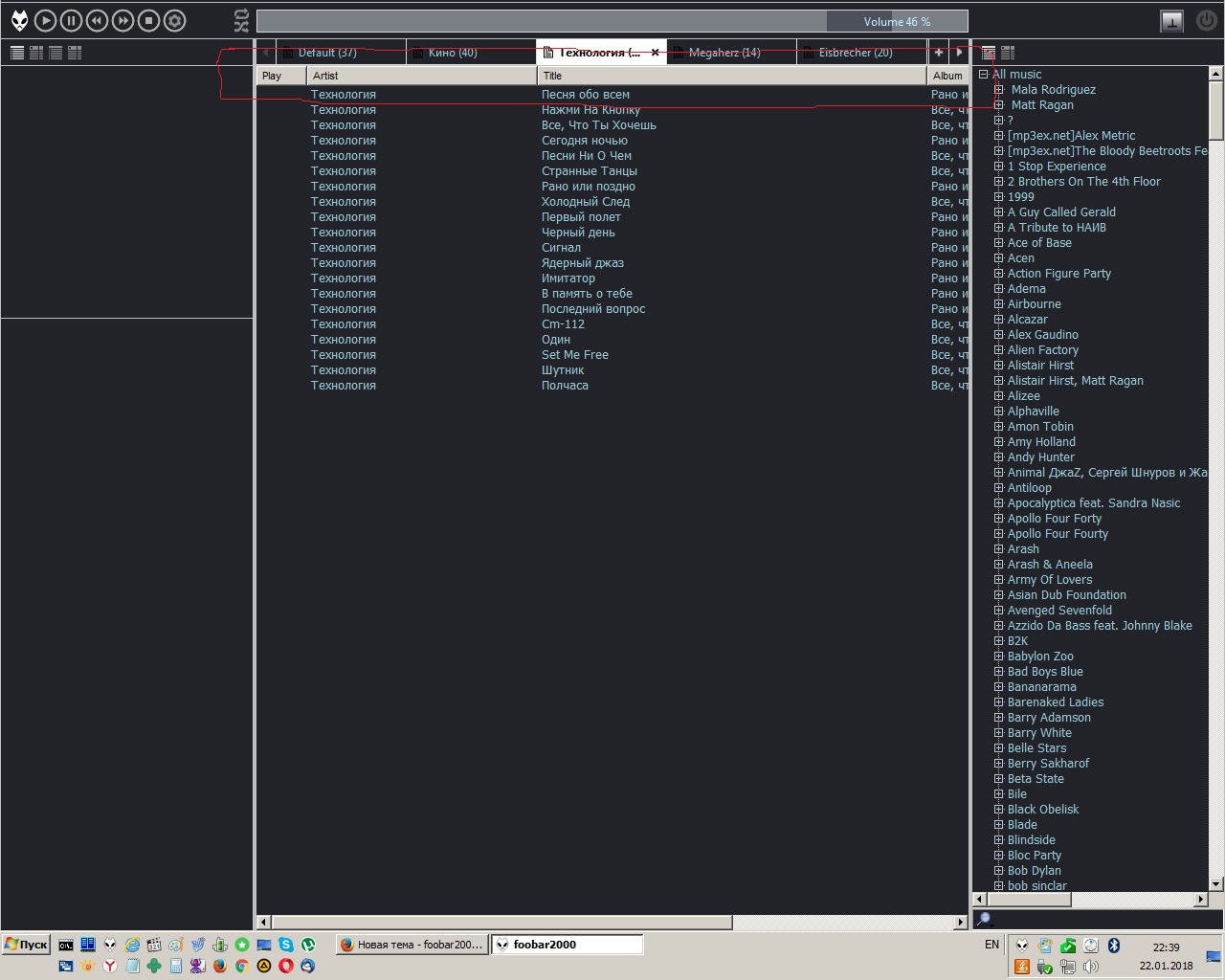
Task: Switch to the Кино (40) playlist tab
Action: (452, 53)
